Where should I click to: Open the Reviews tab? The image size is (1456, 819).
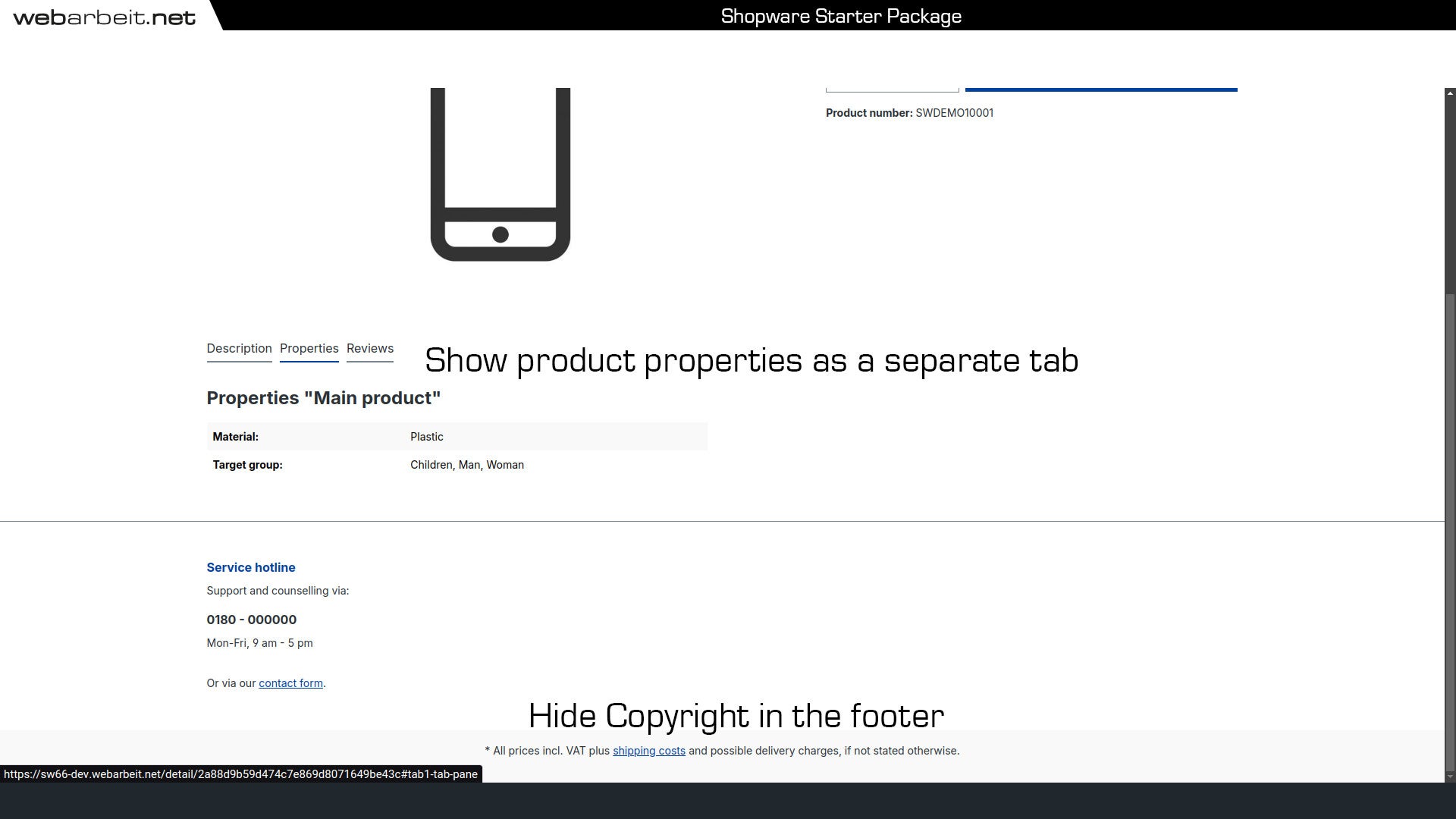[370, 349]
